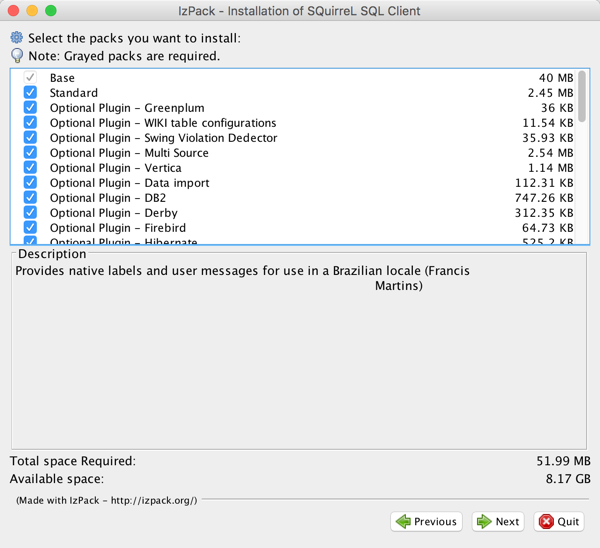
Task: Click the Description panel heading
Action: [52, 254]
